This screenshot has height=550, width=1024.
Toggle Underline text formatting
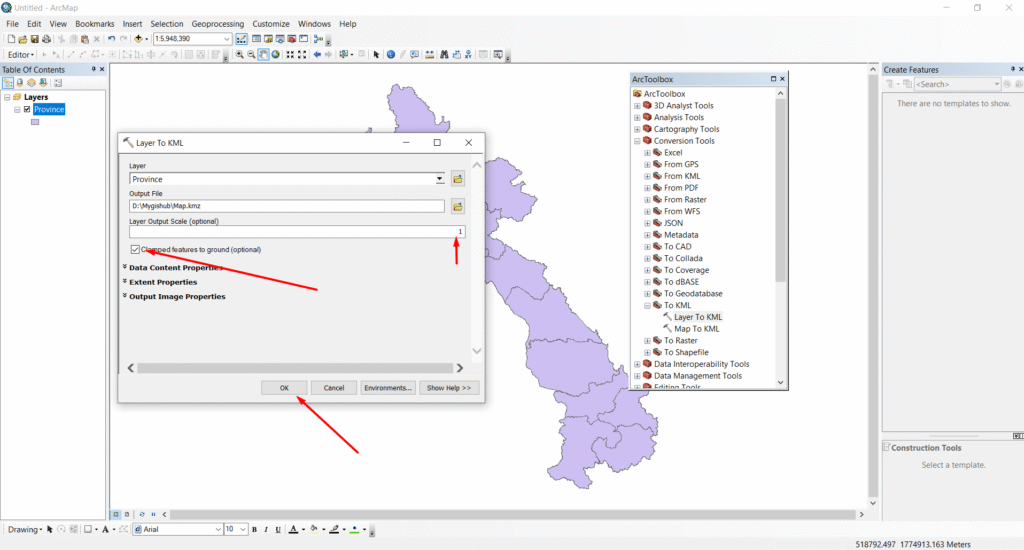tap(278, 529)
